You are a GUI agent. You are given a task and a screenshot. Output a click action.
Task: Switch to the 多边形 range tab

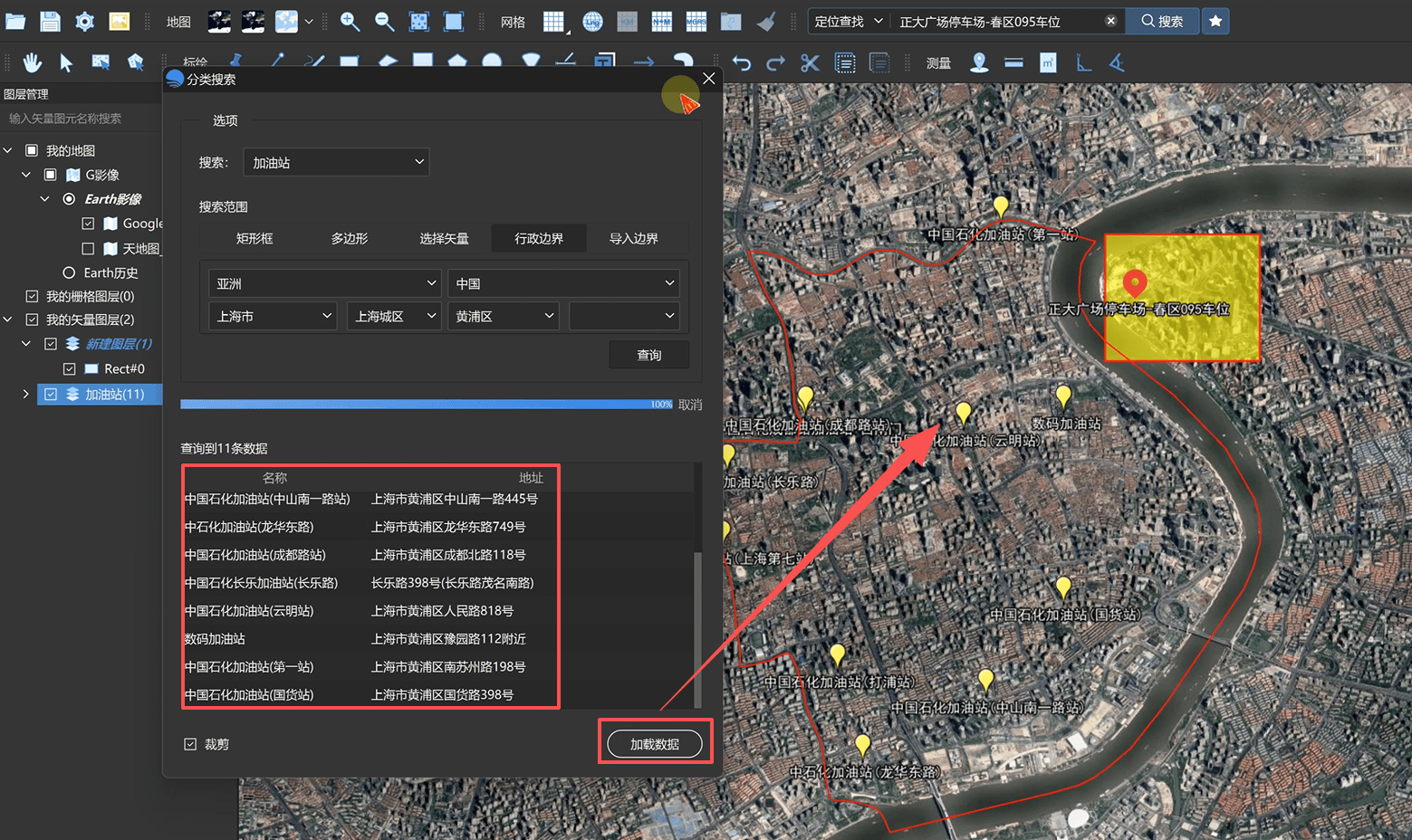pos(350,238)
